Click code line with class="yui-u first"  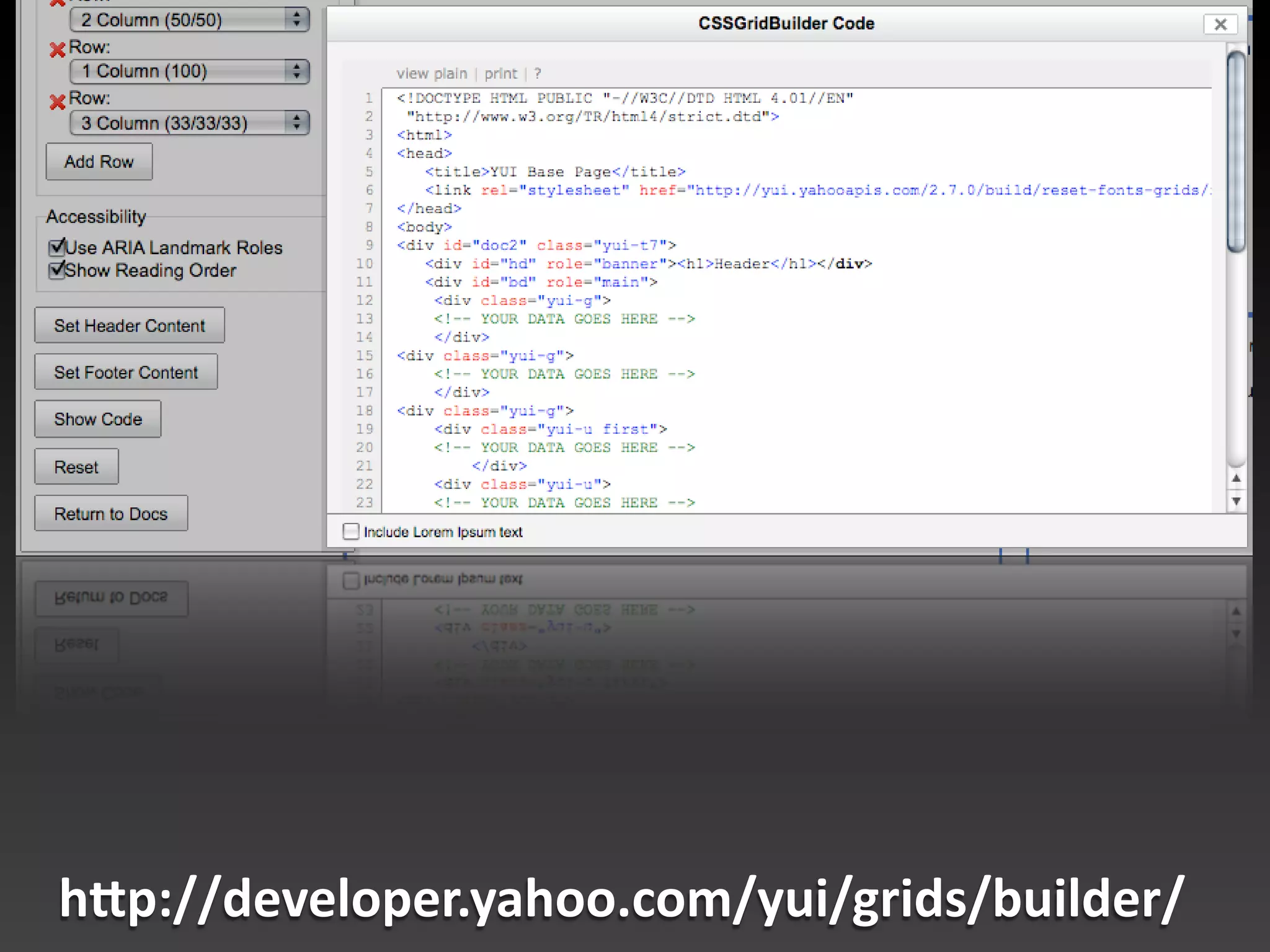point(551,429)
